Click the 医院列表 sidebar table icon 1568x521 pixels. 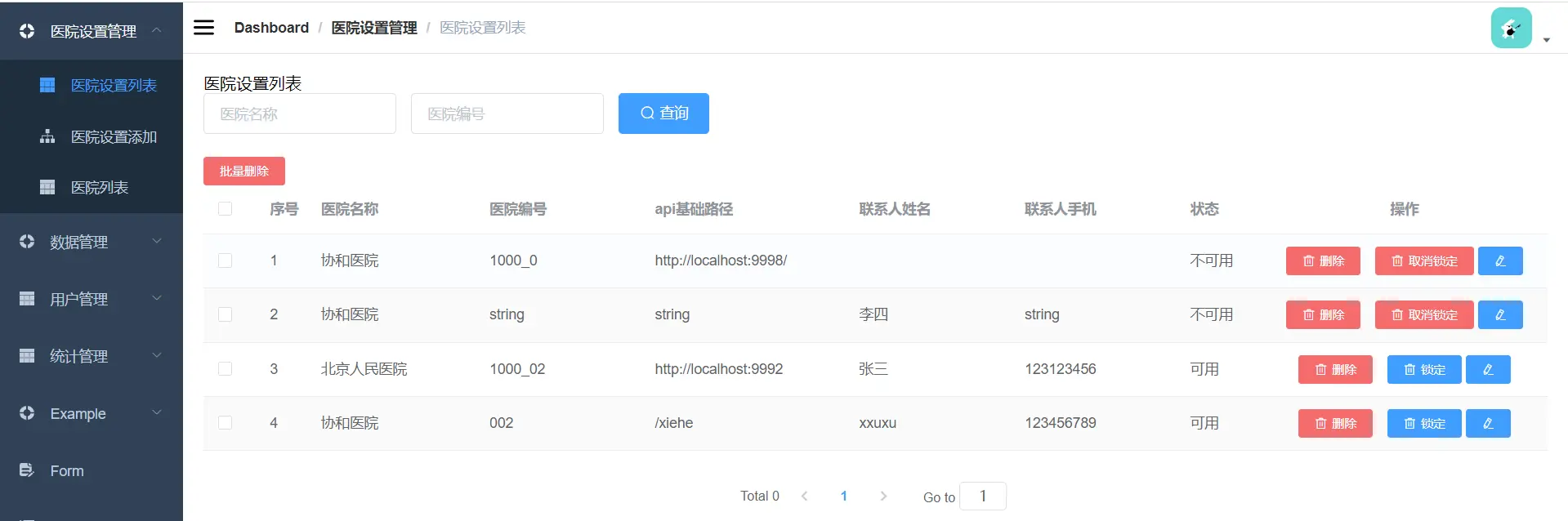(47, 187)
